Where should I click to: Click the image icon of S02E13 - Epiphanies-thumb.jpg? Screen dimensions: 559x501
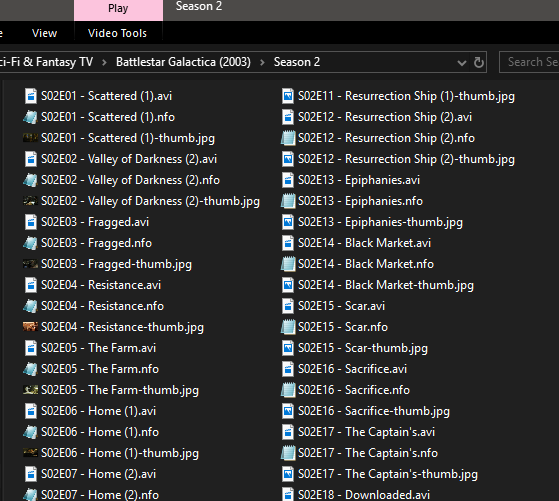(288, 222)
